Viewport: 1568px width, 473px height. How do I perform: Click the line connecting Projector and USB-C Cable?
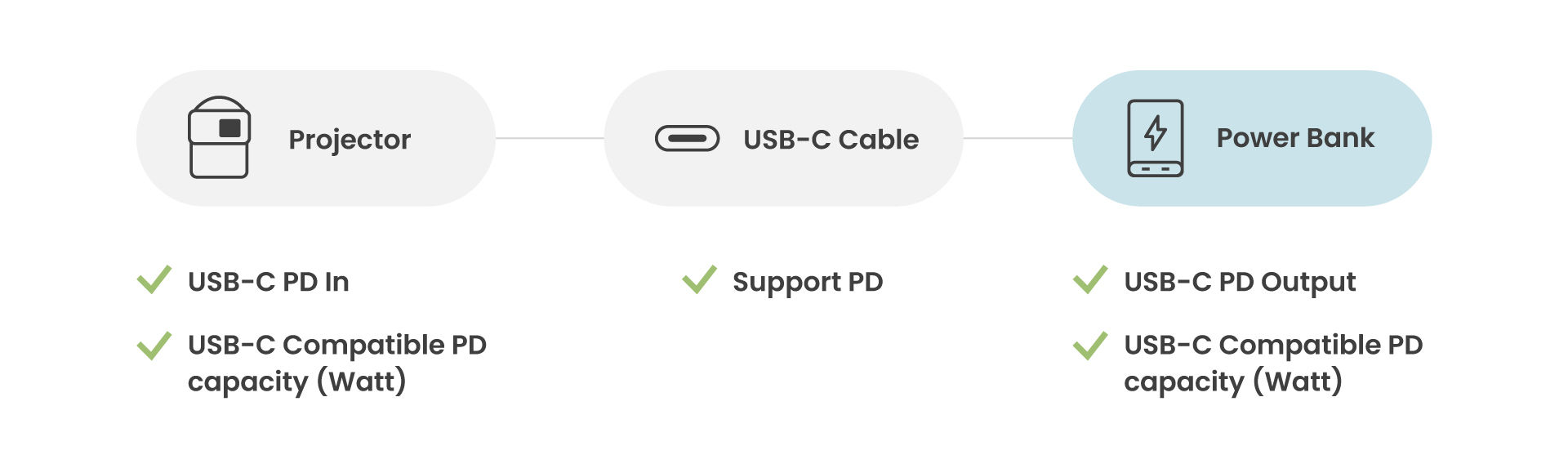pos(550,138)
